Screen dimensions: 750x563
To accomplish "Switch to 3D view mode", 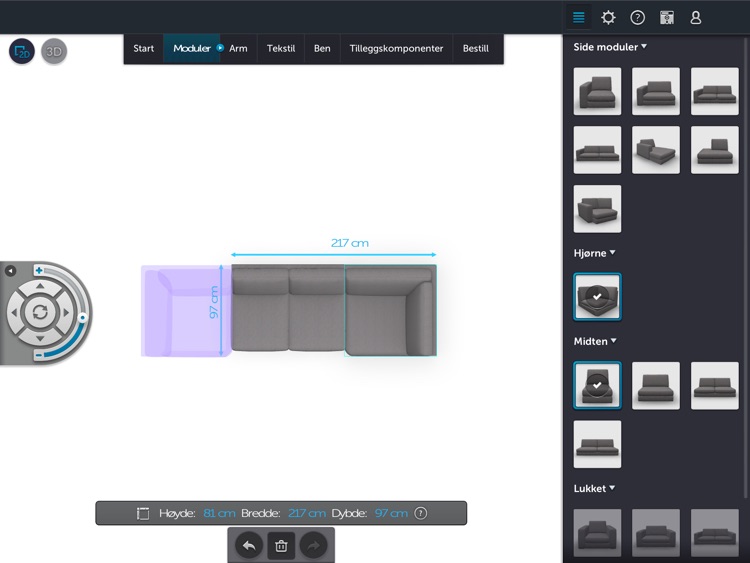I will 54,51.
